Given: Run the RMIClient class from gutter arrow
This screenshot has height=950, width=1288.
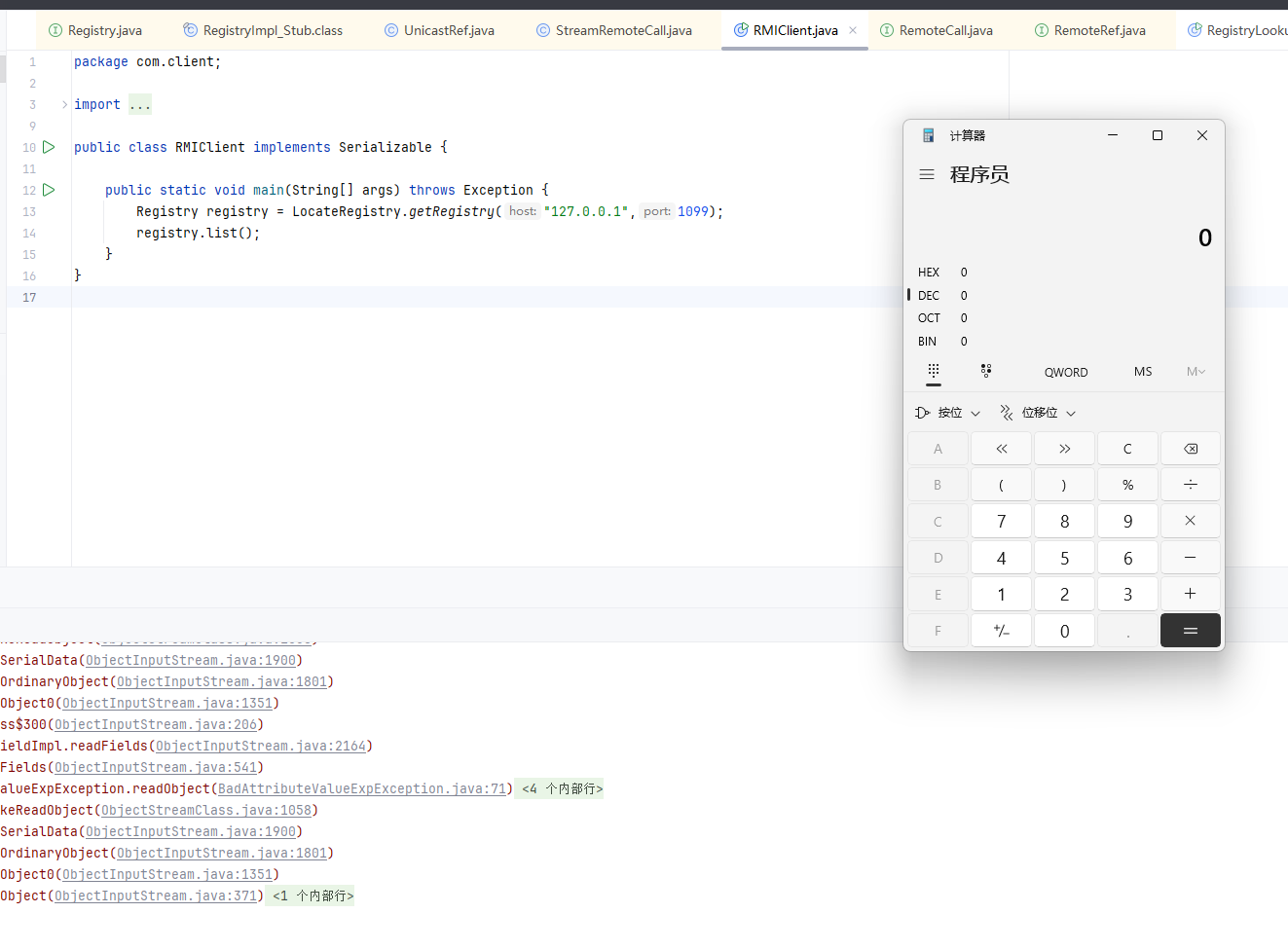Looking at the screenshot, I should pyautogui.click(x=49, y=147).
